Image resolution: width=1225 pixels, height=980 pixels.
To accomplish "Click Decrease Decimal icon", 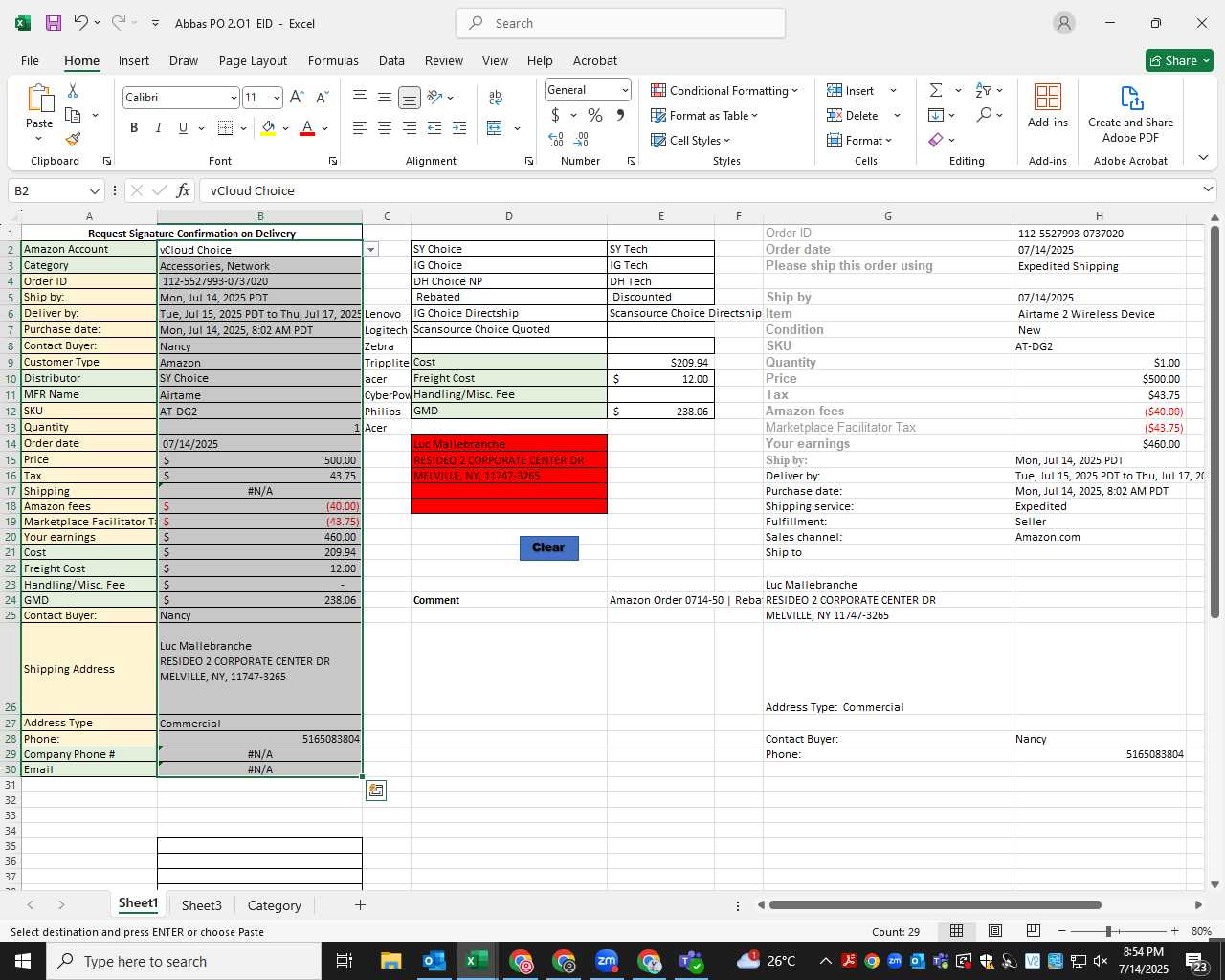I will 581,140.
